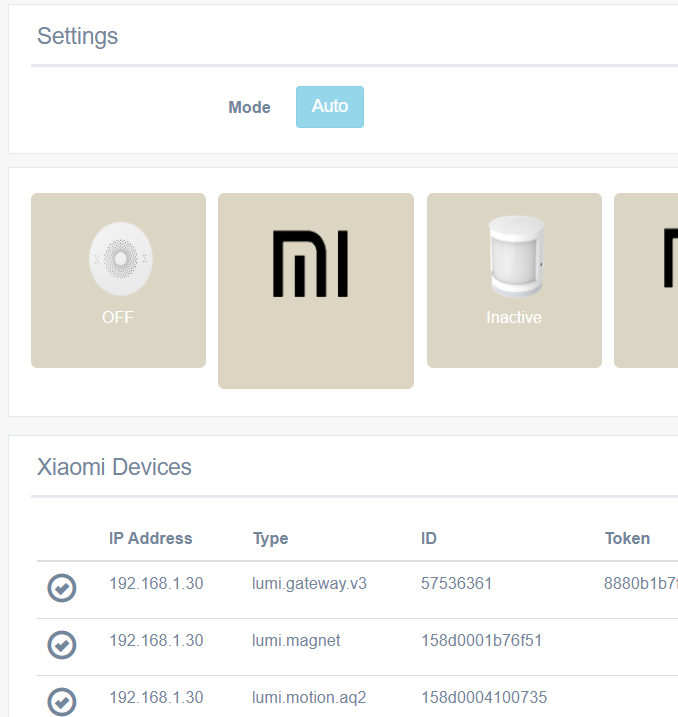The image size is (678, 717).
Task: Click the gateway device icon
Action: [x=119, y=258]
